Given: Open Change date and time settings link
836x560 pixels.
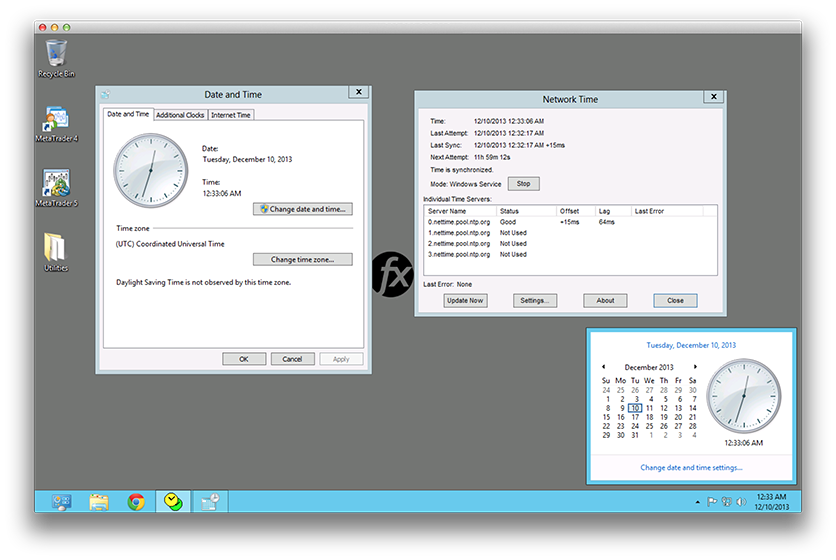Looking at the screenshot, I should point(691,467).
